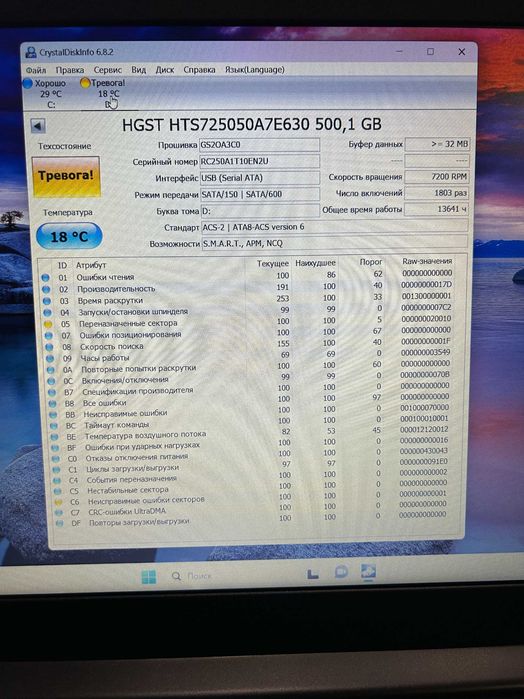
Task: Click yellow warning icon for C5 Нестабильные сектора
Action: [58, 491]
